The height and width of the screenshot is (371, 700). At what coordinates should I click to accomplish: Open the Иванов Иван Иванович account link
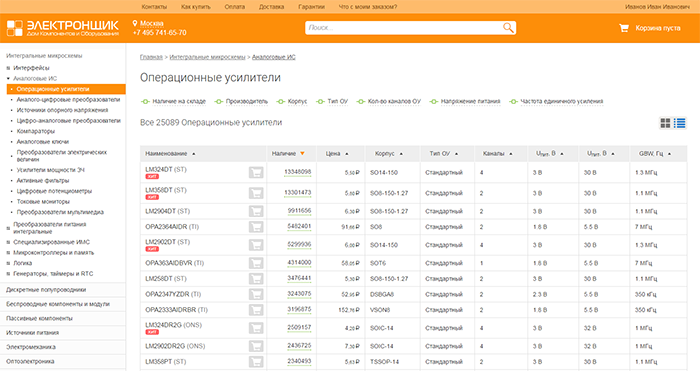657,7
